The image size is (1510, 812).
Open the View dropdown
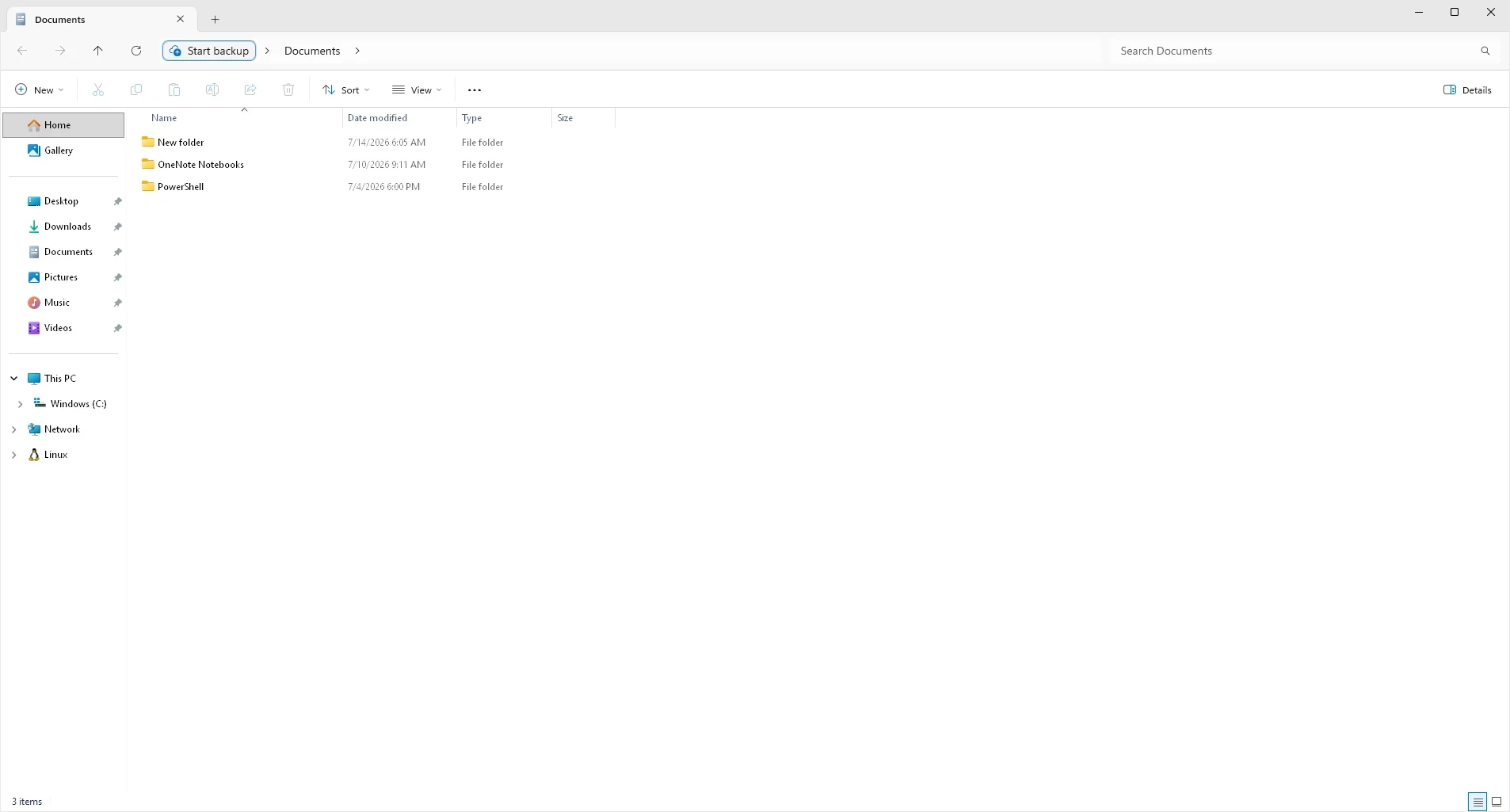pos(417,90)
